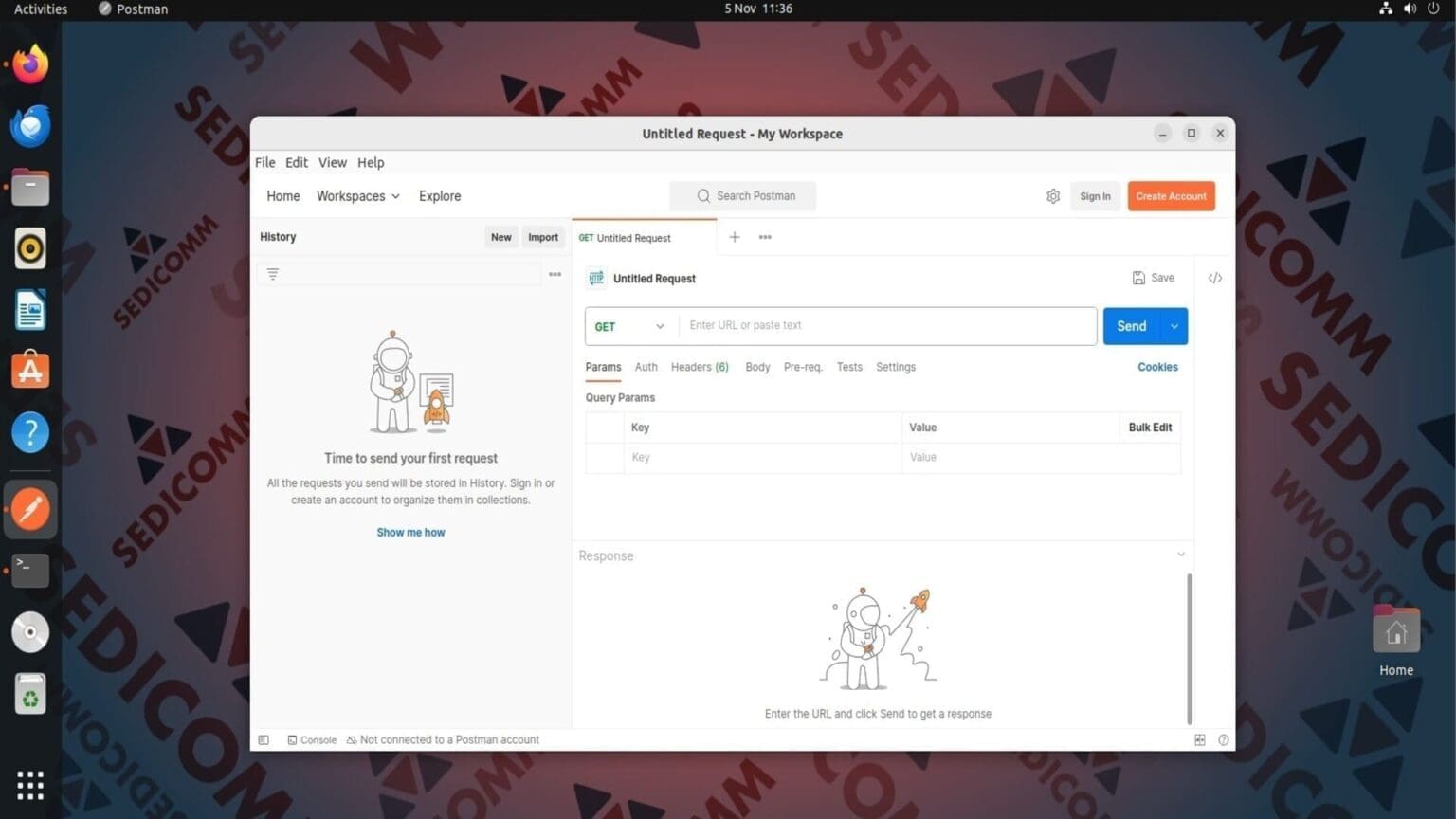Click the blue Send button
The height and width of the screenshot is (819, 1456).
pyautogui.click(x=1132, y=326)
